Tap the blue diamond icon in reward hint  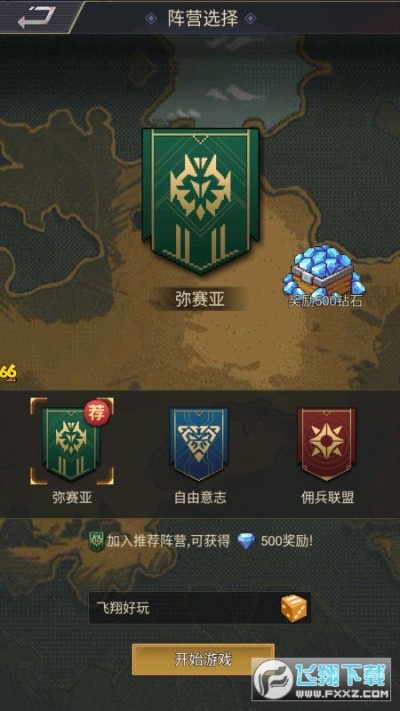(x=246, y=541)
